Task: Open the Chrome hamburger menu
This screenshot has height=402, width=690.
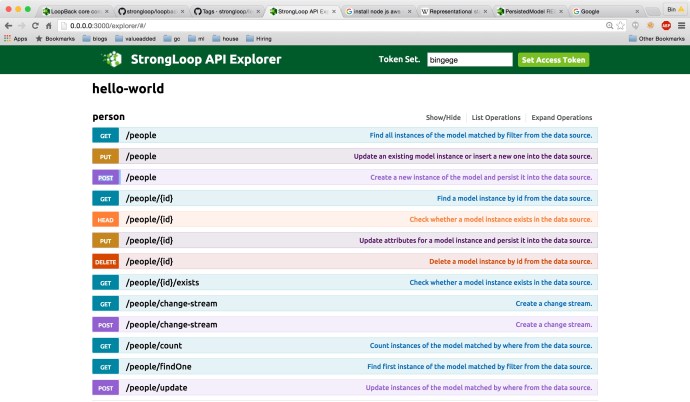Action: [x=678, y=25]
